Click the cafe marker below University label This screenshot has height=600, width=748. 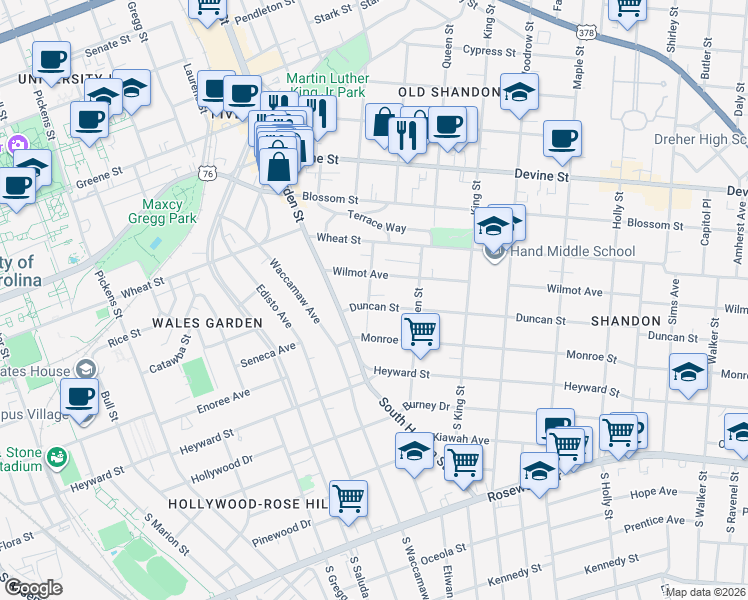pyautogui.click(x=89, y=121)
